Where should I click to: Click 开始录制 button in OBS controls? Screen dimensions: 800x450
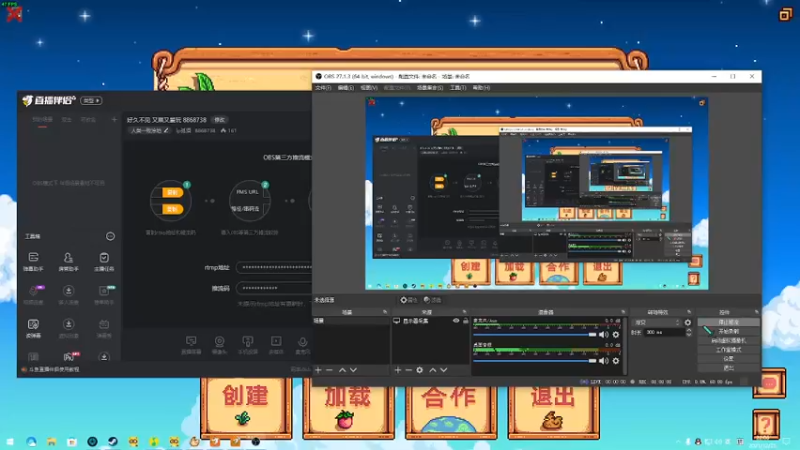tap(728, 332)
